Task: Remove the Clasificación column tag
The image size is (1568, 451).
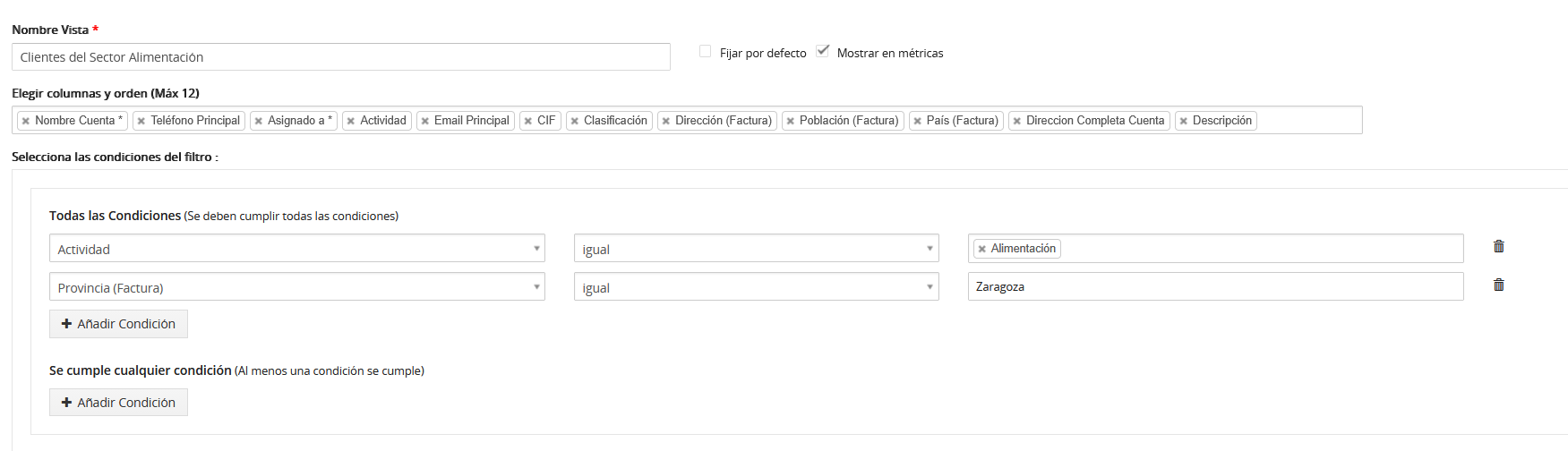Action: [575, 121]
